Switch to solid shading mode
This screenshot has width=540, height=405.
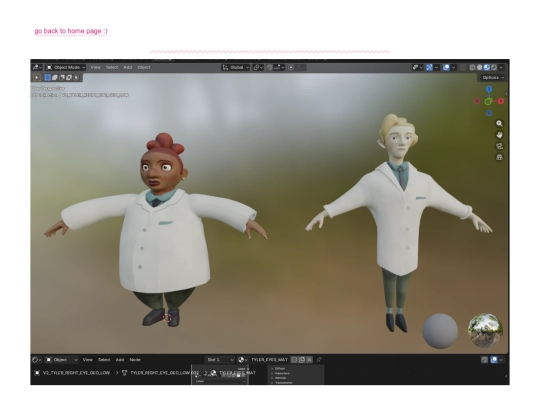click(479, 68)
